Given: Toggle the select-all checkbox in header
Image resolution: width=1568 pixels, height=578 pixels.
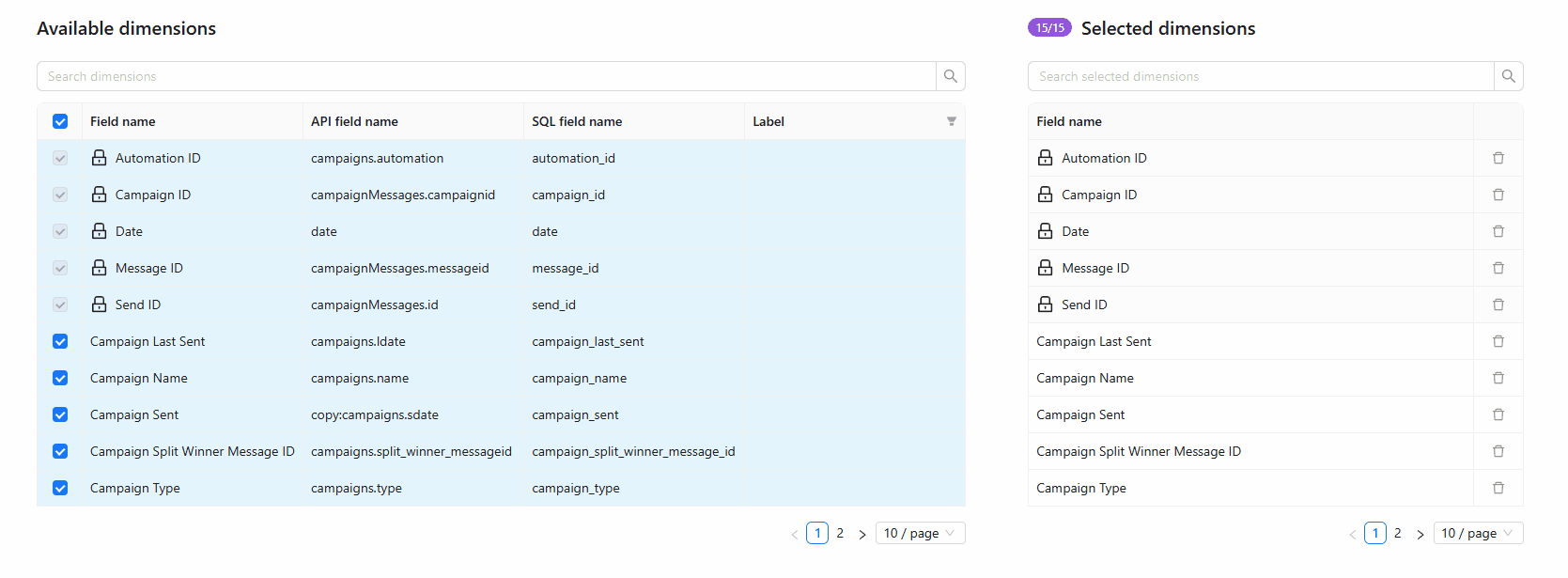Looking at the screenshot, I should pyautogui.click(x=60, y=121).
